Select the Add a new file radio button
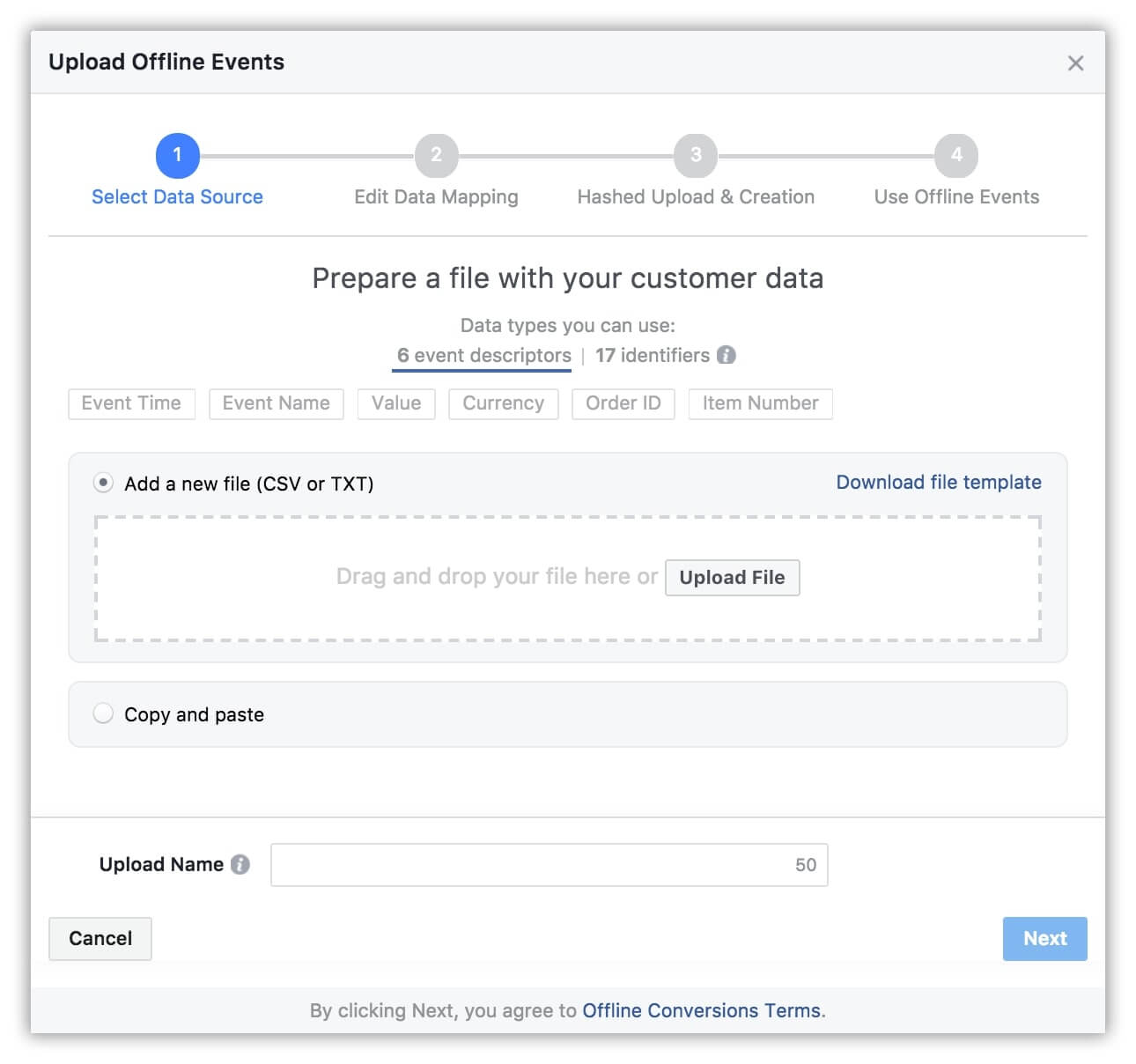 (x=104, y=483)
